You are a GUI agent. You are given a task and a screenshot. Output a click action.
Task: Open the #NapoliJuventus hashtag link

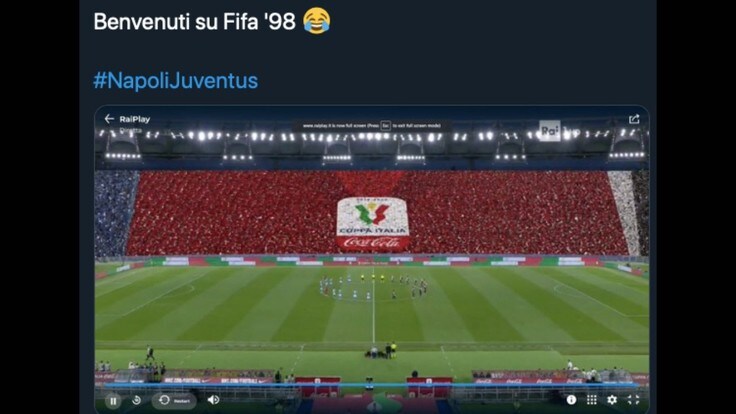click(176, 80)
